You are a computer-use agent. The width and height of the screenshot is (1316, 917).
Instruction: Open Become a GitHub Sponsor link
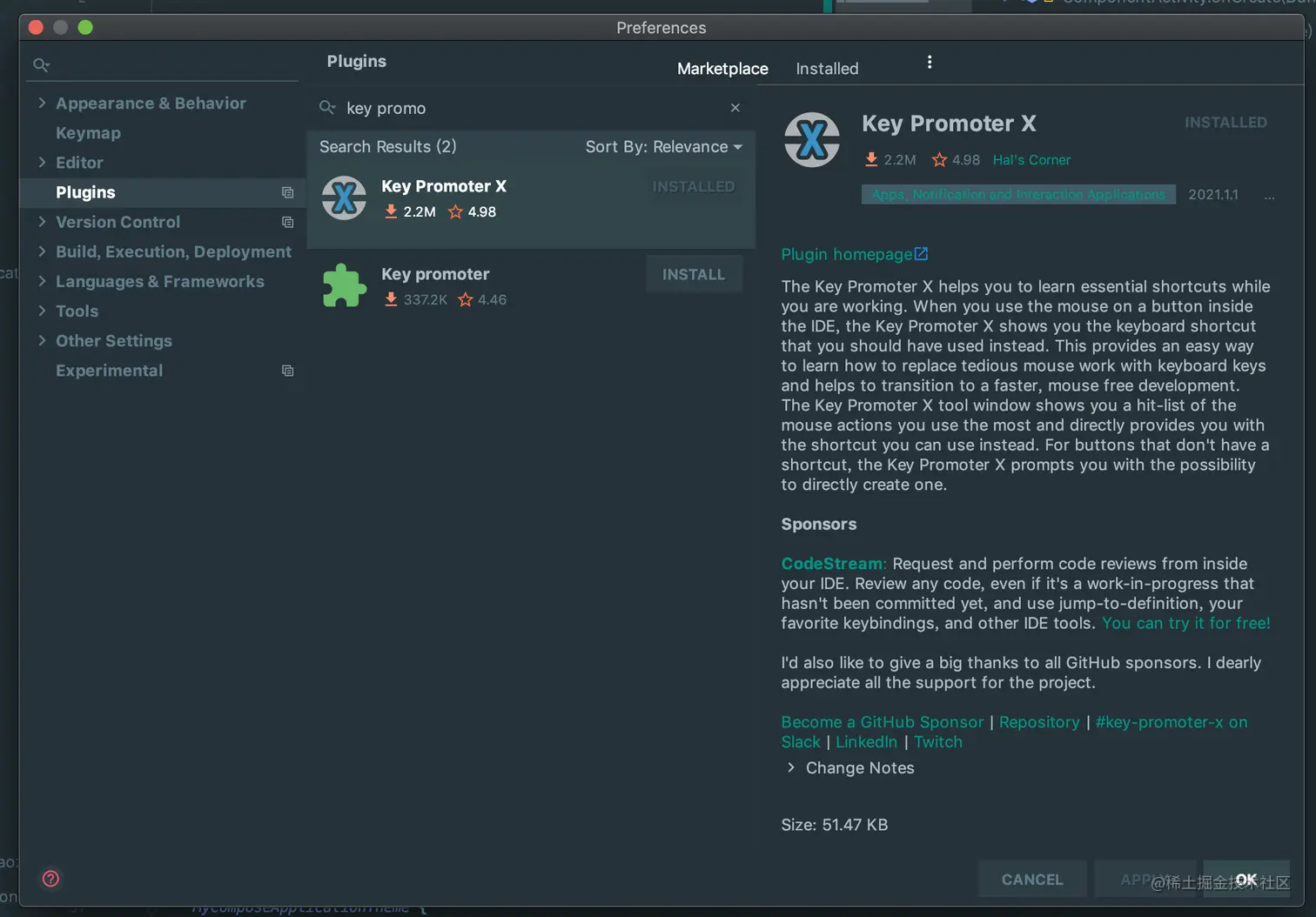pos(882,721)
